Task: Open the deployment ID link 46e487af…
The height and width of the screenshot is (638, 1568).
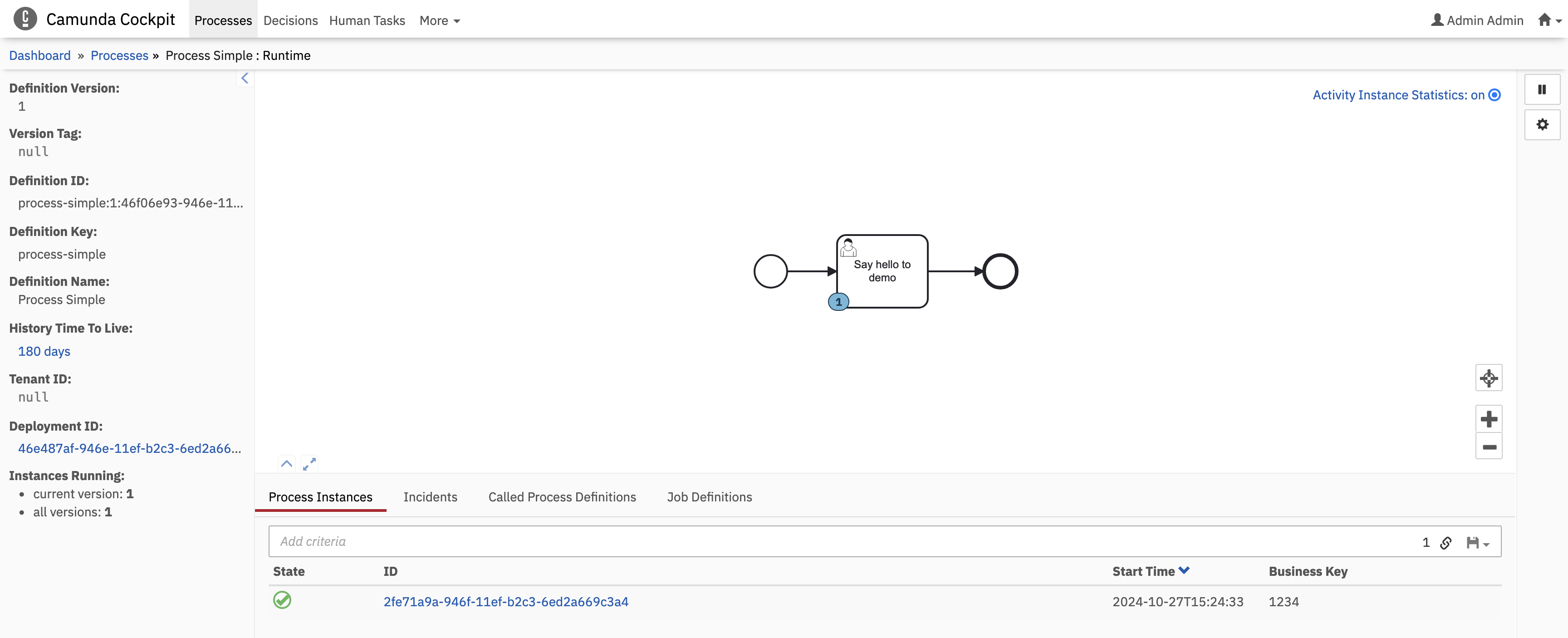Action: click(130, 449)
